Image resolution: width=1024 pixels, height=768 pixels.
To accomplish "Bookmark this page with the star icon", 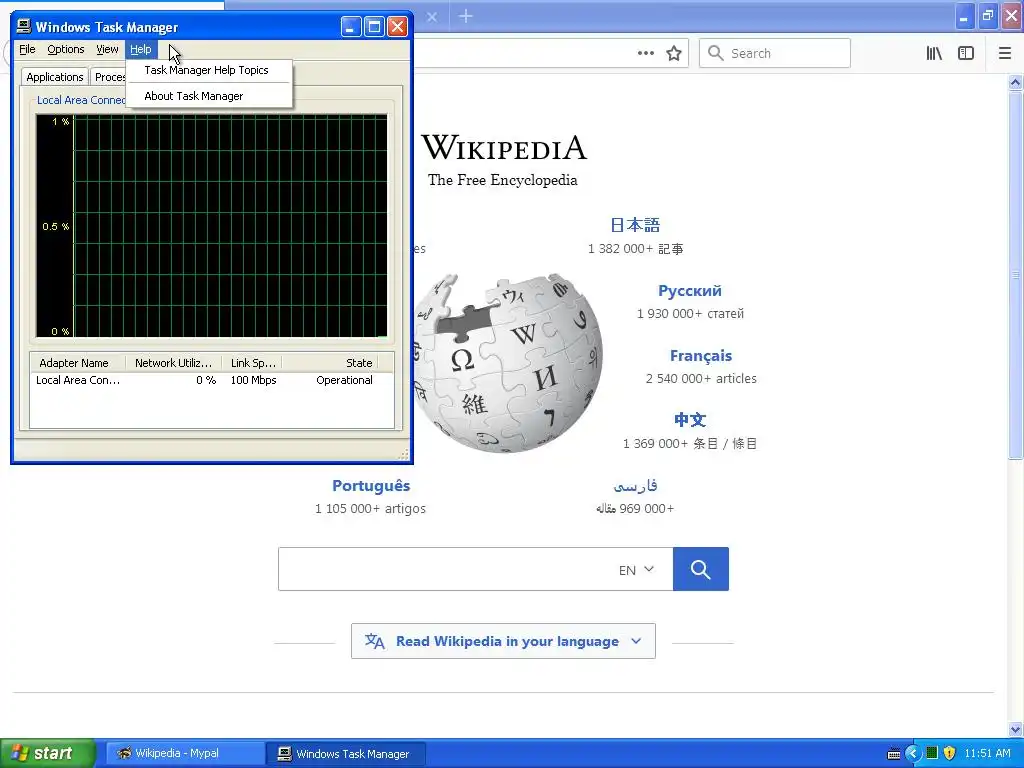I will click(674, 53).
